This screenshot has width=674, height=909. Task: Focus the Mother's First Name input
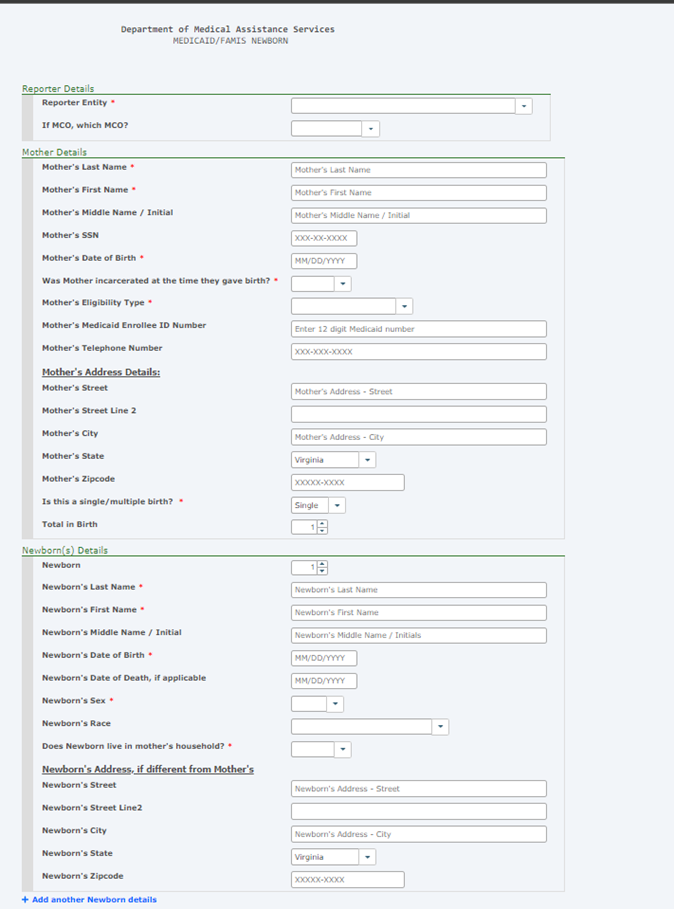point(418,193)
